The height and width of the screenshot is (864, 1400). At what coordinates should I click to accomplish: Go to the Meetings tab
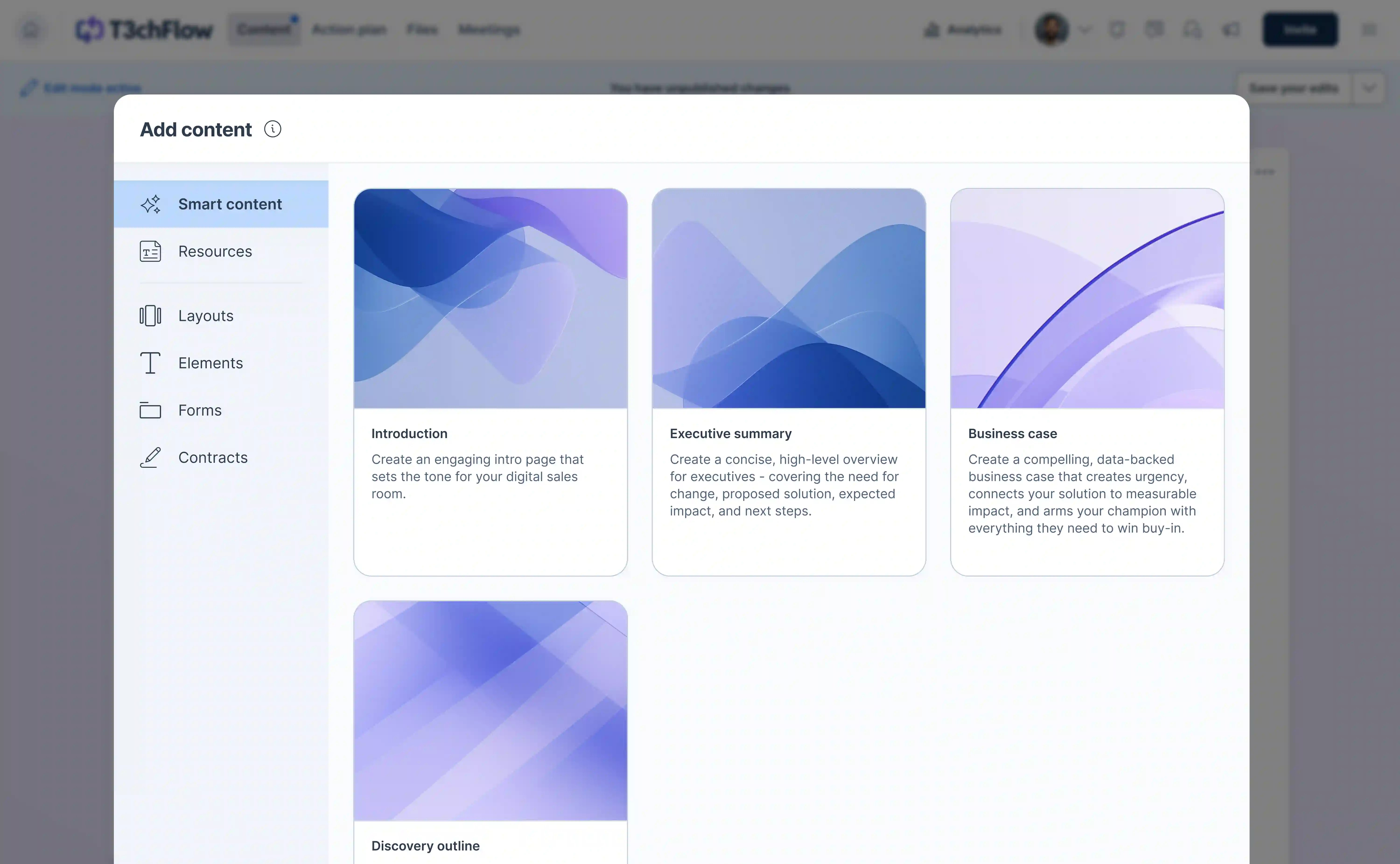489,30
